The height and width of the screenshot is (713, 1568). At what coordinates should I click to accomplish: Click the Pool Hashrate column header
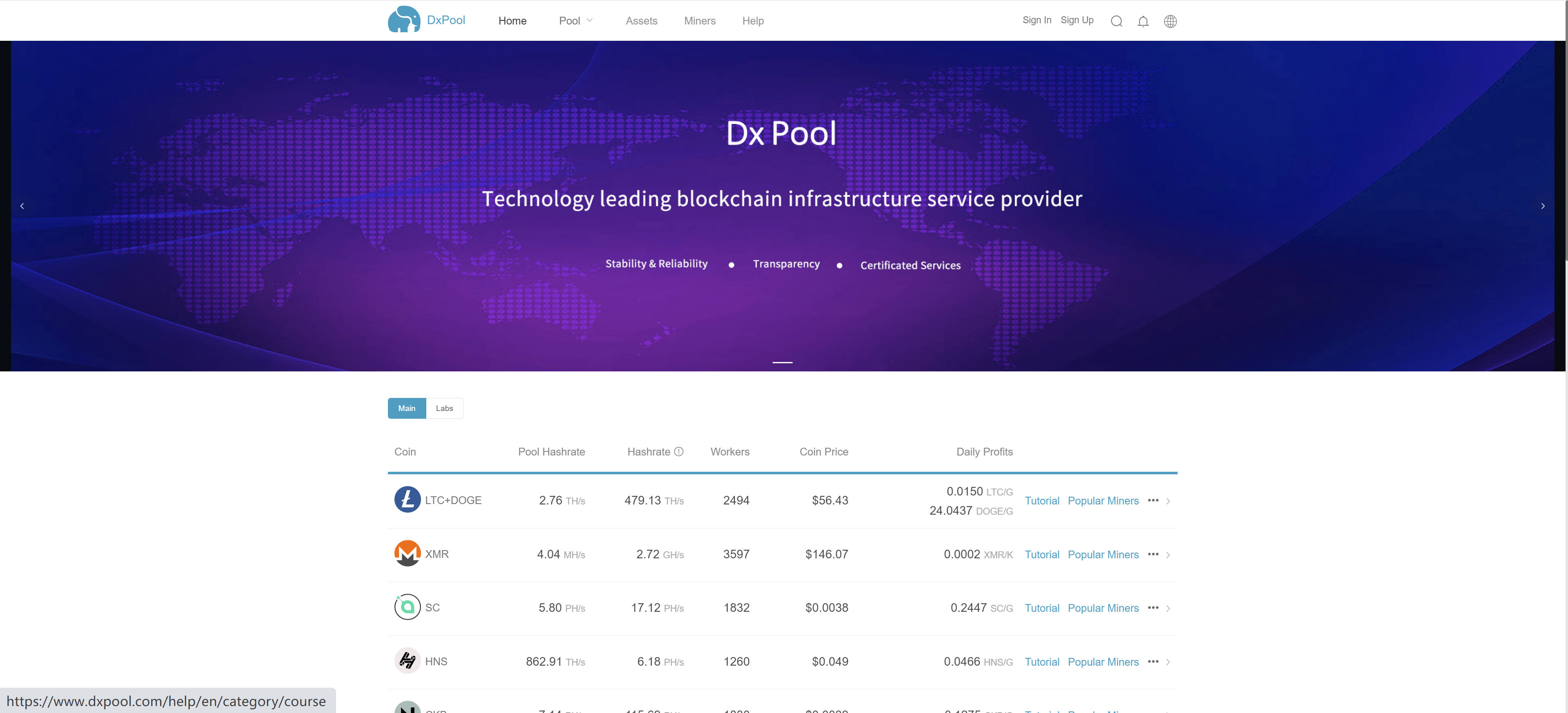point(551,451)
